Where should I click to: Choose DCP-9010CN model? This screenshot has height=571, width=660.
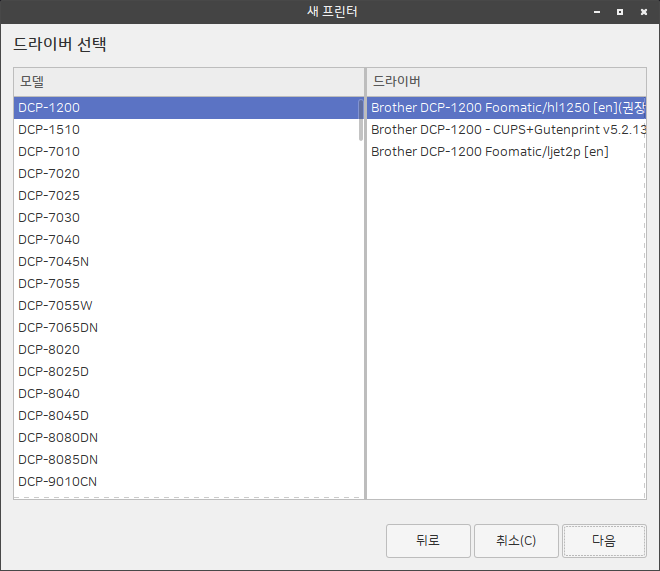pos(58,482)
